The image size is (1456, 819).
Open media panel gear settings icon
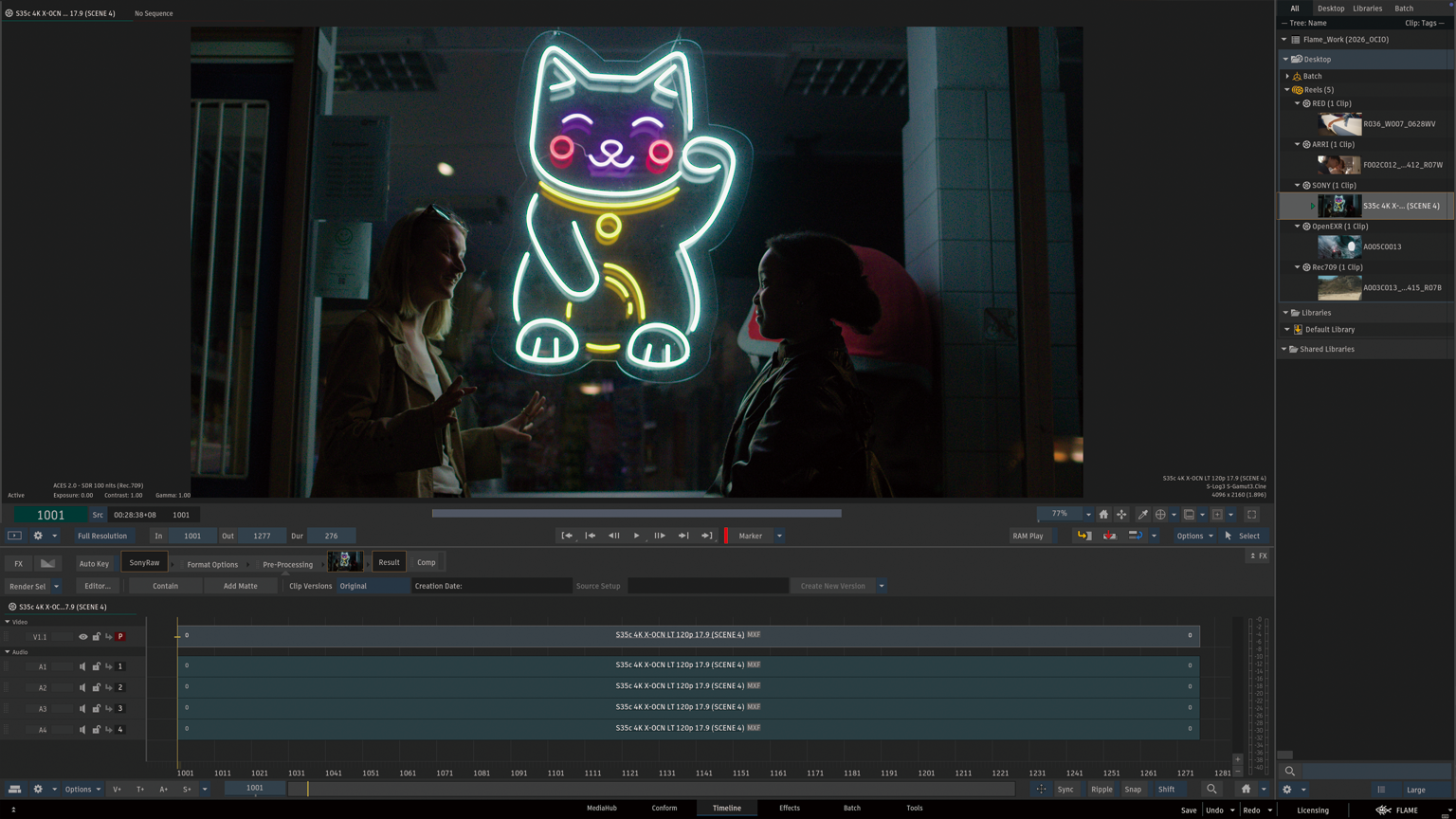click(1286, 790)
